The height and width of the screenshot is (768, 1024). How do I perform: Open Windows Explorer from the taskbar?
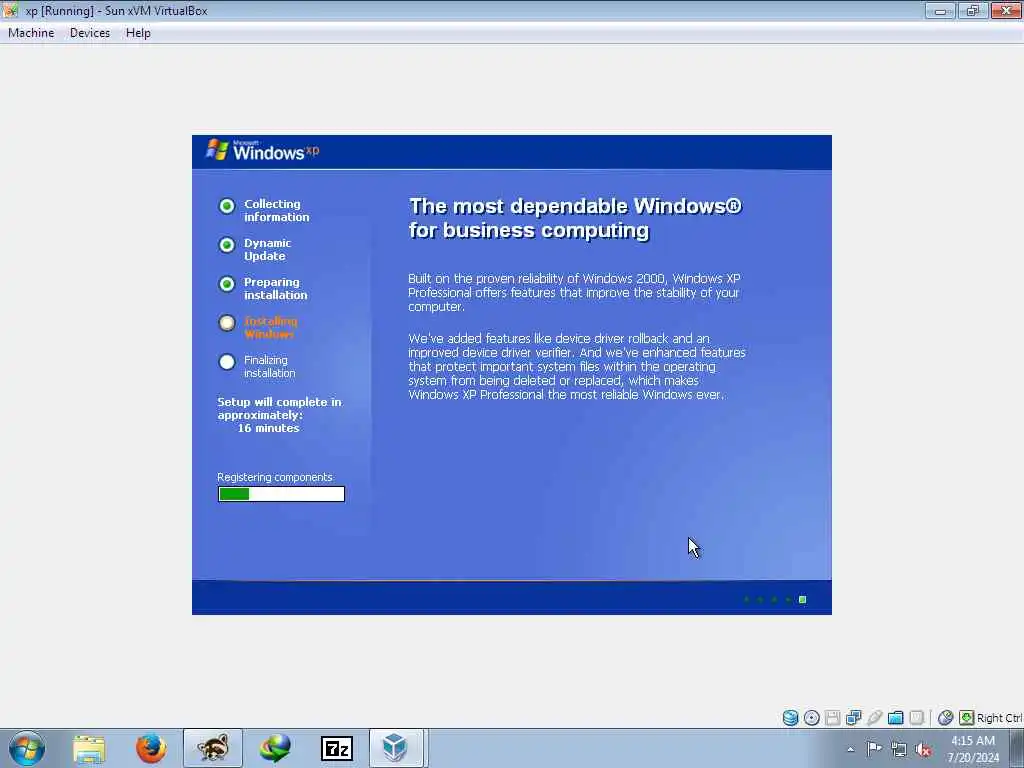click(x=89, y=748)
